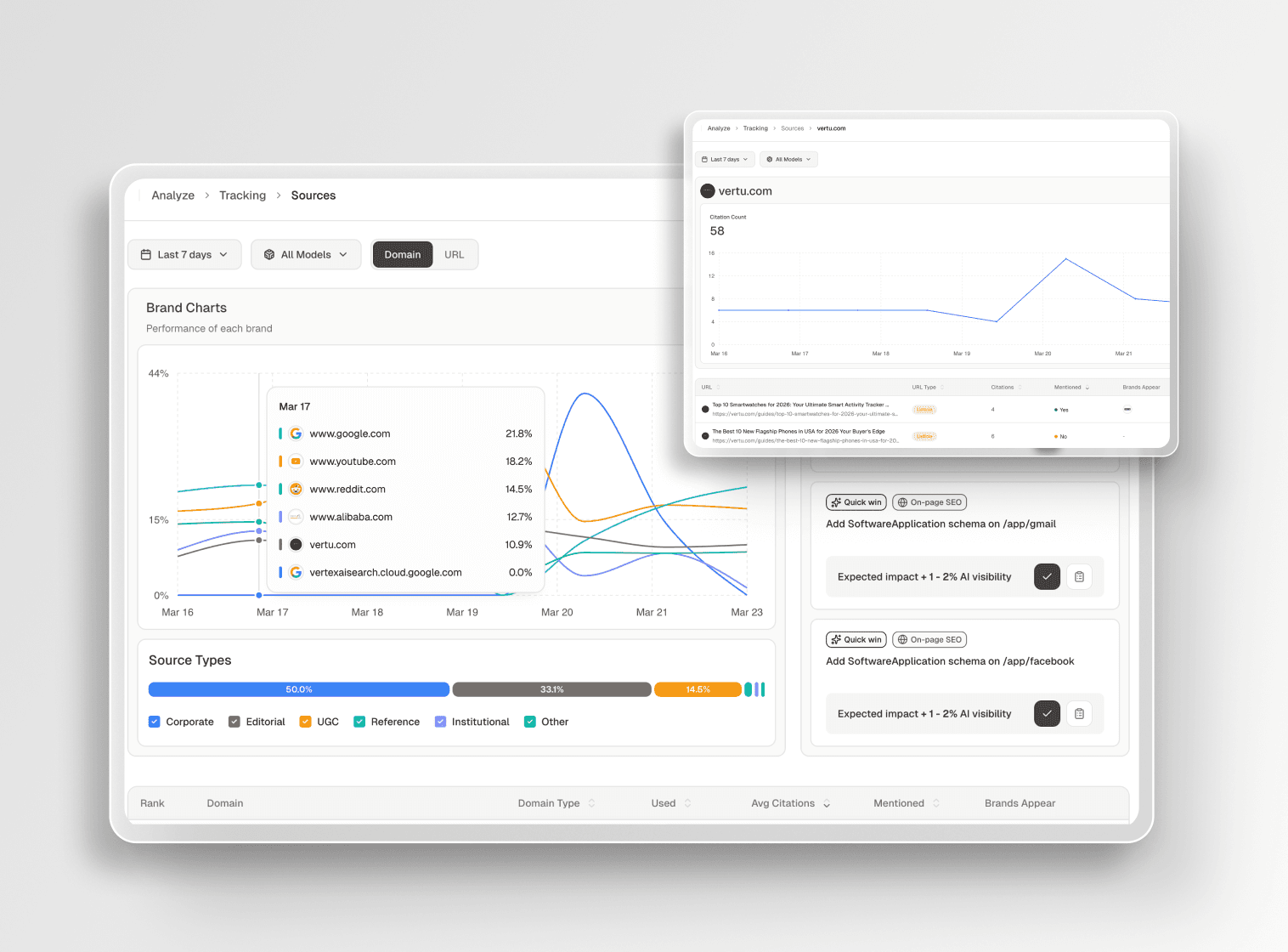Click the vertu.com brand icon in the header
Image resolution: width=1288 pixels, height=952 pixels.
[707, 190]
